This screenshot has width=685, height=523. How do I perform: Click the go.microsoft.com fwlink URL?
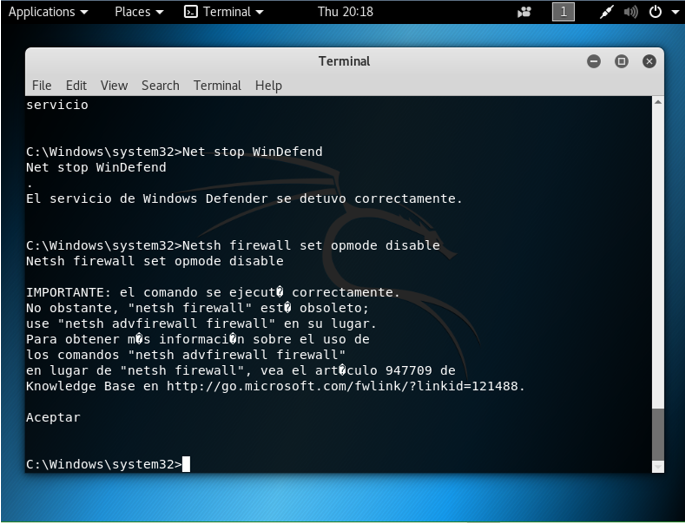click(x=342, y=386)
